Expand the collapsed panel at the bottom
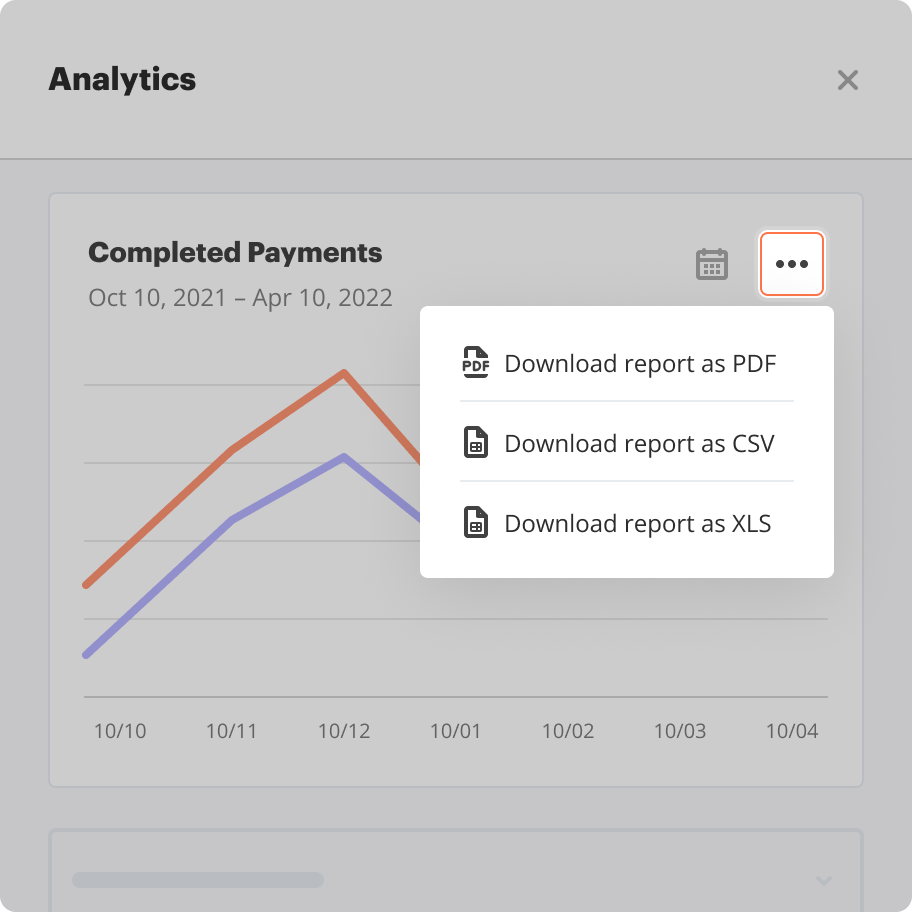Viewport: 912px width, 912px height. (x=456, y=880)
